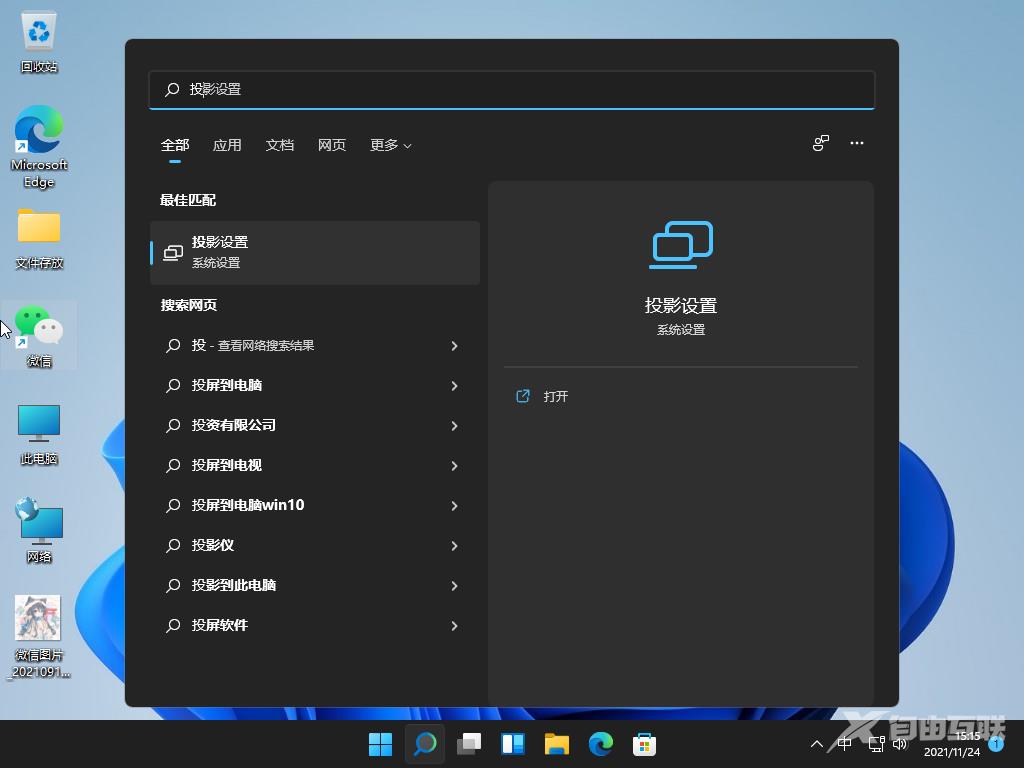Click the Task View taskbar icon
1024x768 pixels.
pyautogui.click(x=468, y=744)
